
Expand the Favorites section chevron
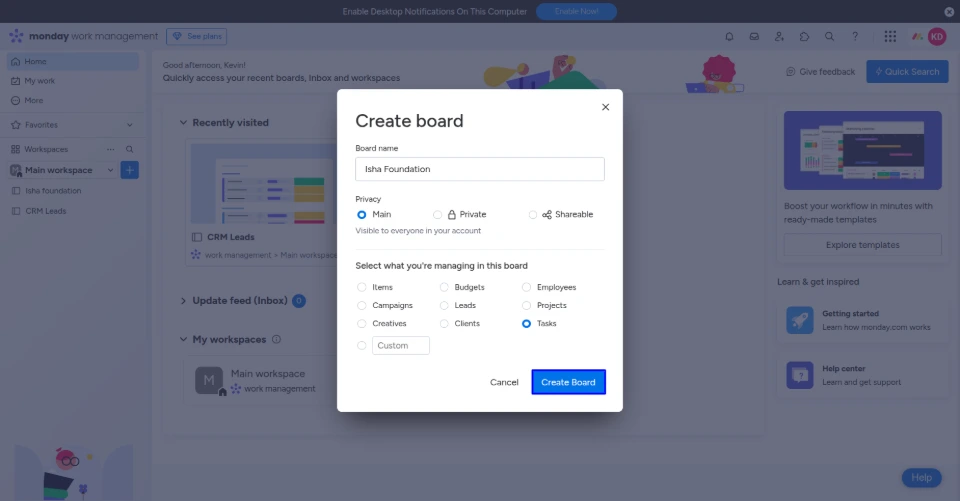(130, 125)
